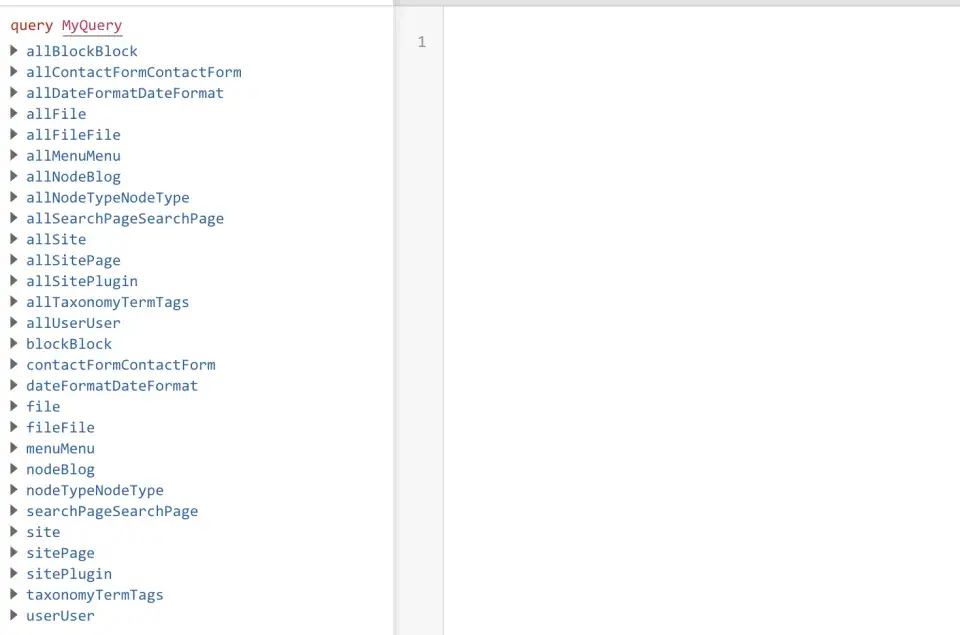Expand the allNodeTypeNodeType arrow
Image resolution: width=960 pixels, height=635 pixels.
pyautogui.click(x=13, y=197)
